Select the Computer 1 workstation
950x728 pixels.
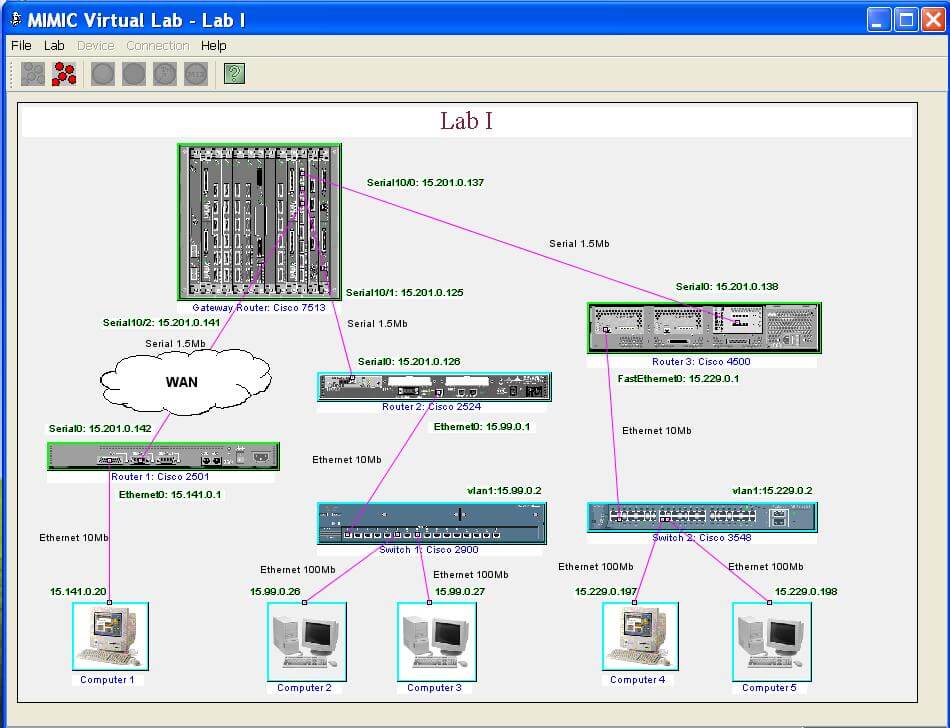(x=108, y=636)
